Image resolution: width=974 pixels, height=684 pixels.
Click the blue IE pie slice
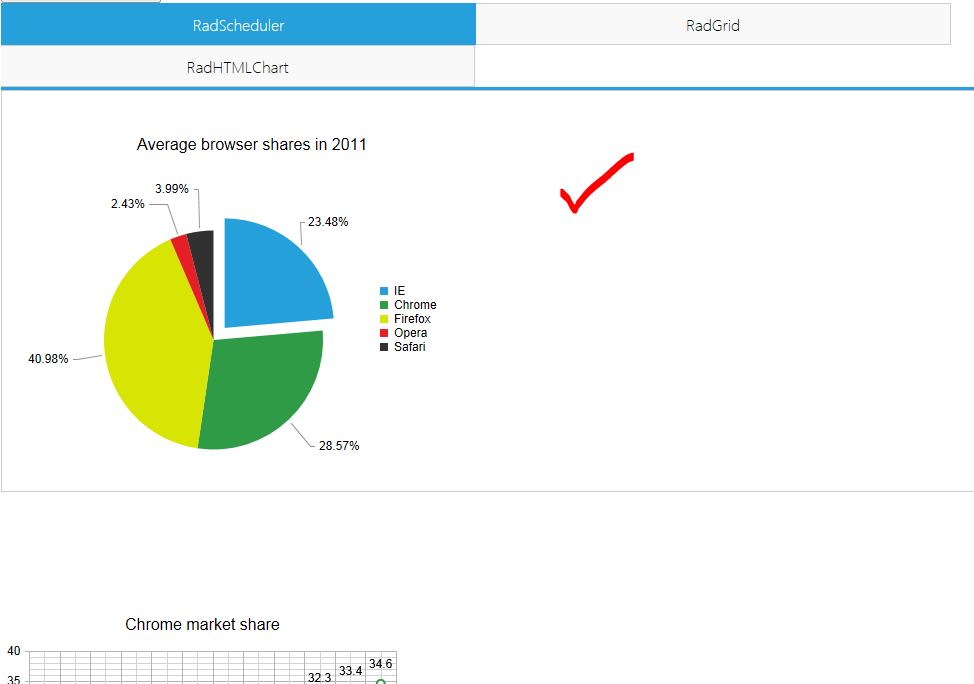(270, 280)
